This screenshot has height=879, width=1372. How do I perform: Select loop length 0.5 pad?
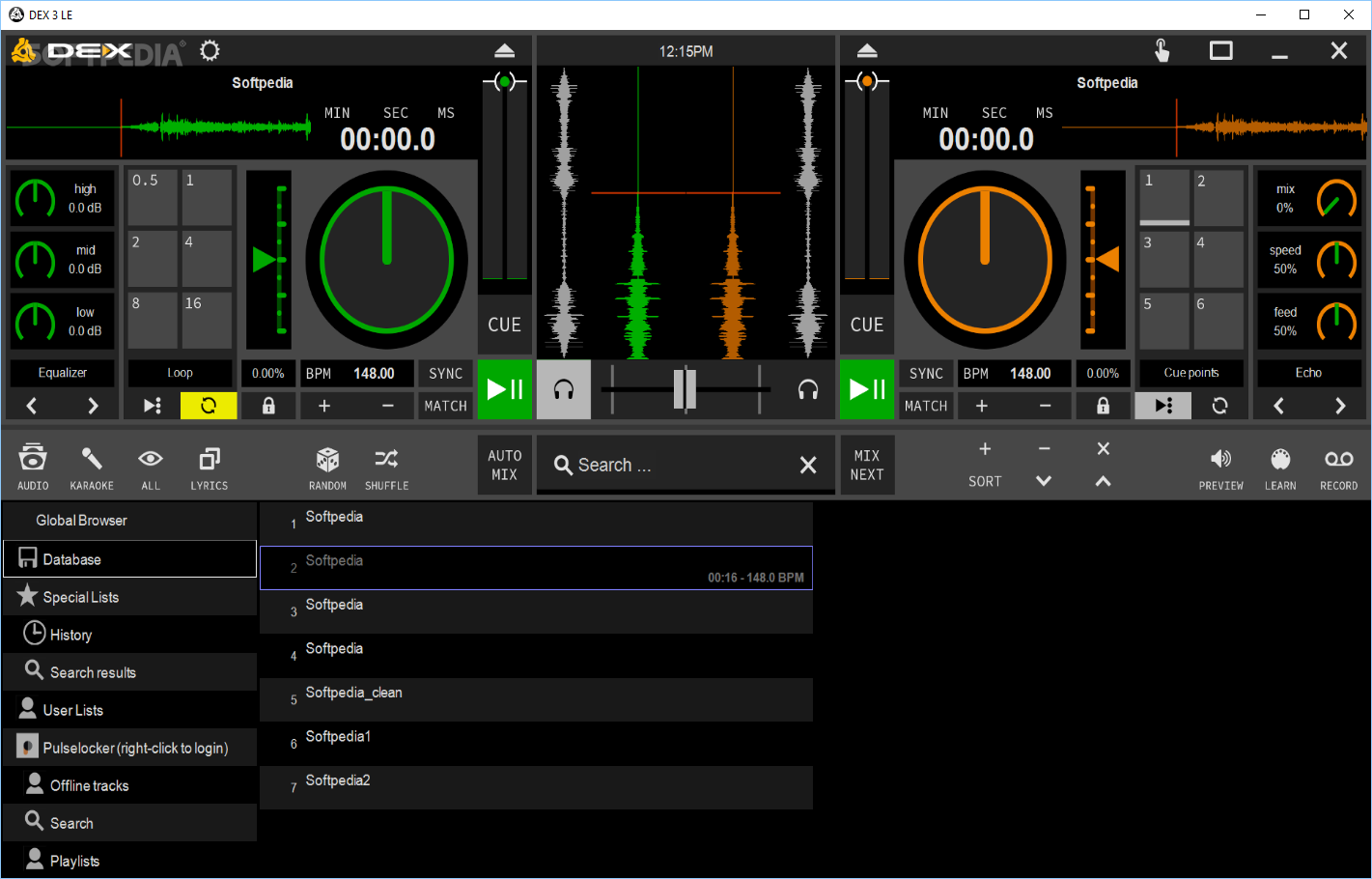[152, 197]
